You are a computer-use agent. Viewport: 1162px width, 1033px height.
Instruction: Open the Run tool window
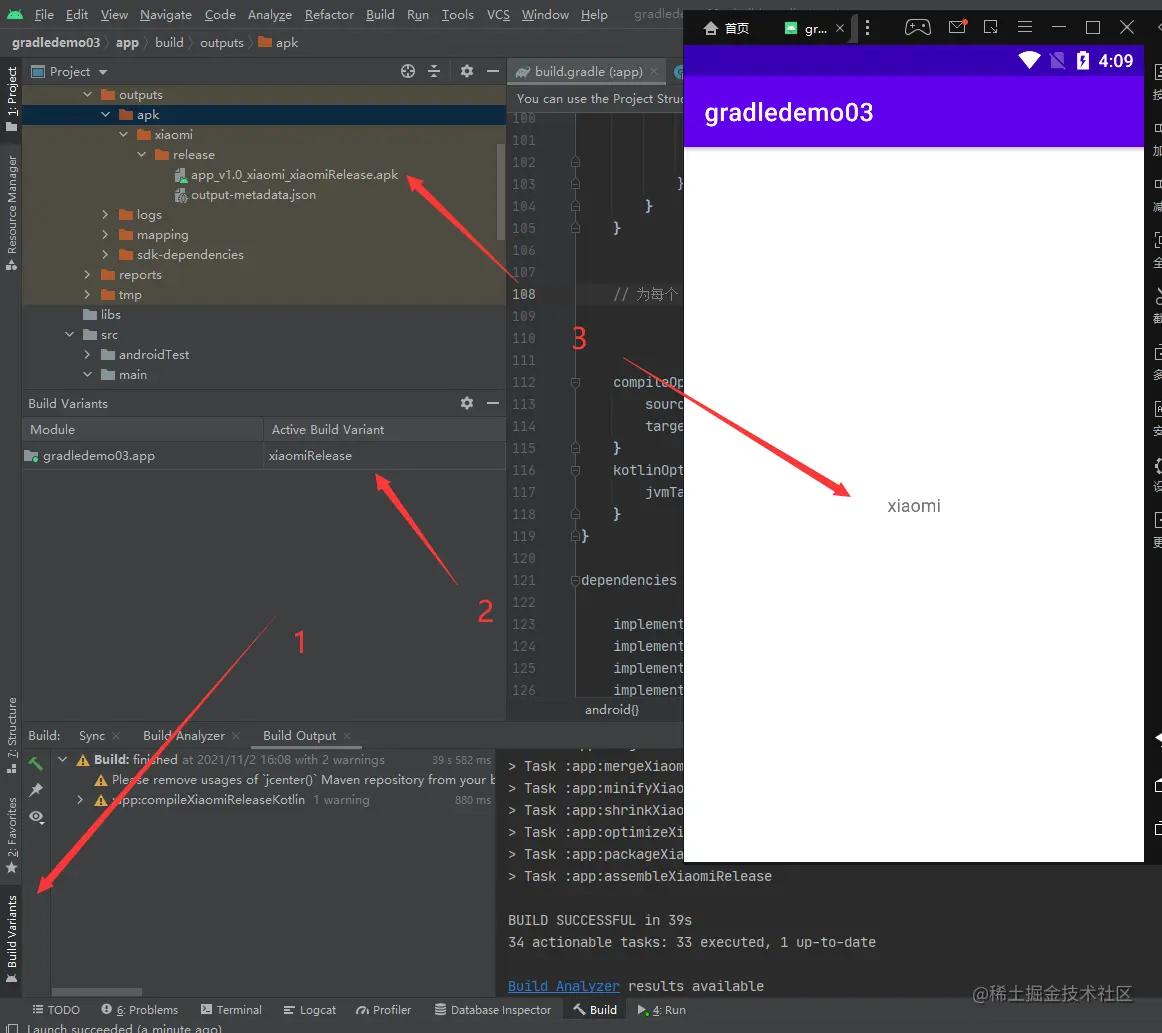[662, 1010]
